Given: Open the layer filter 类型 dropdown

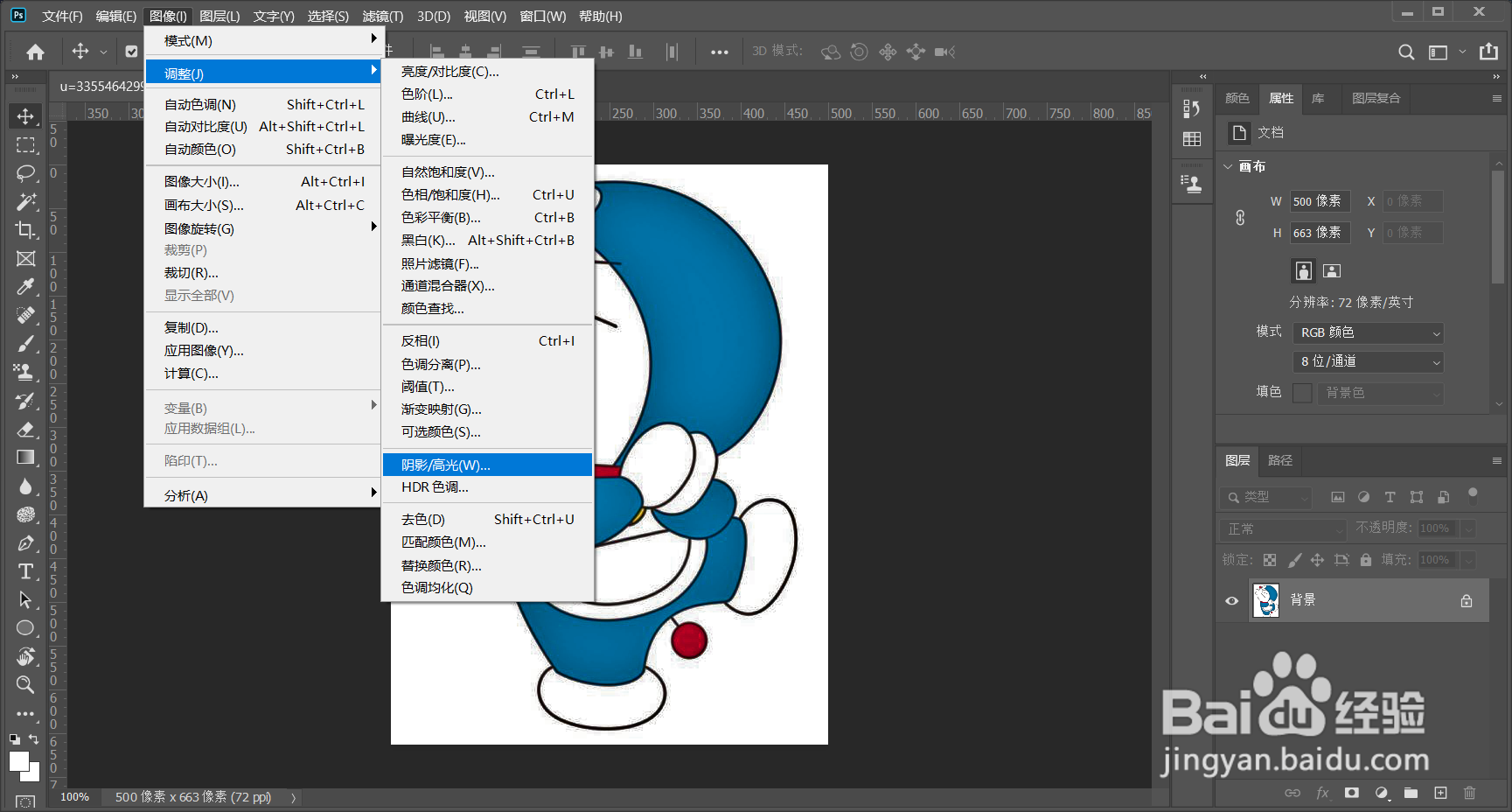Looking at the screenshot, I should tap(1265, 497).
